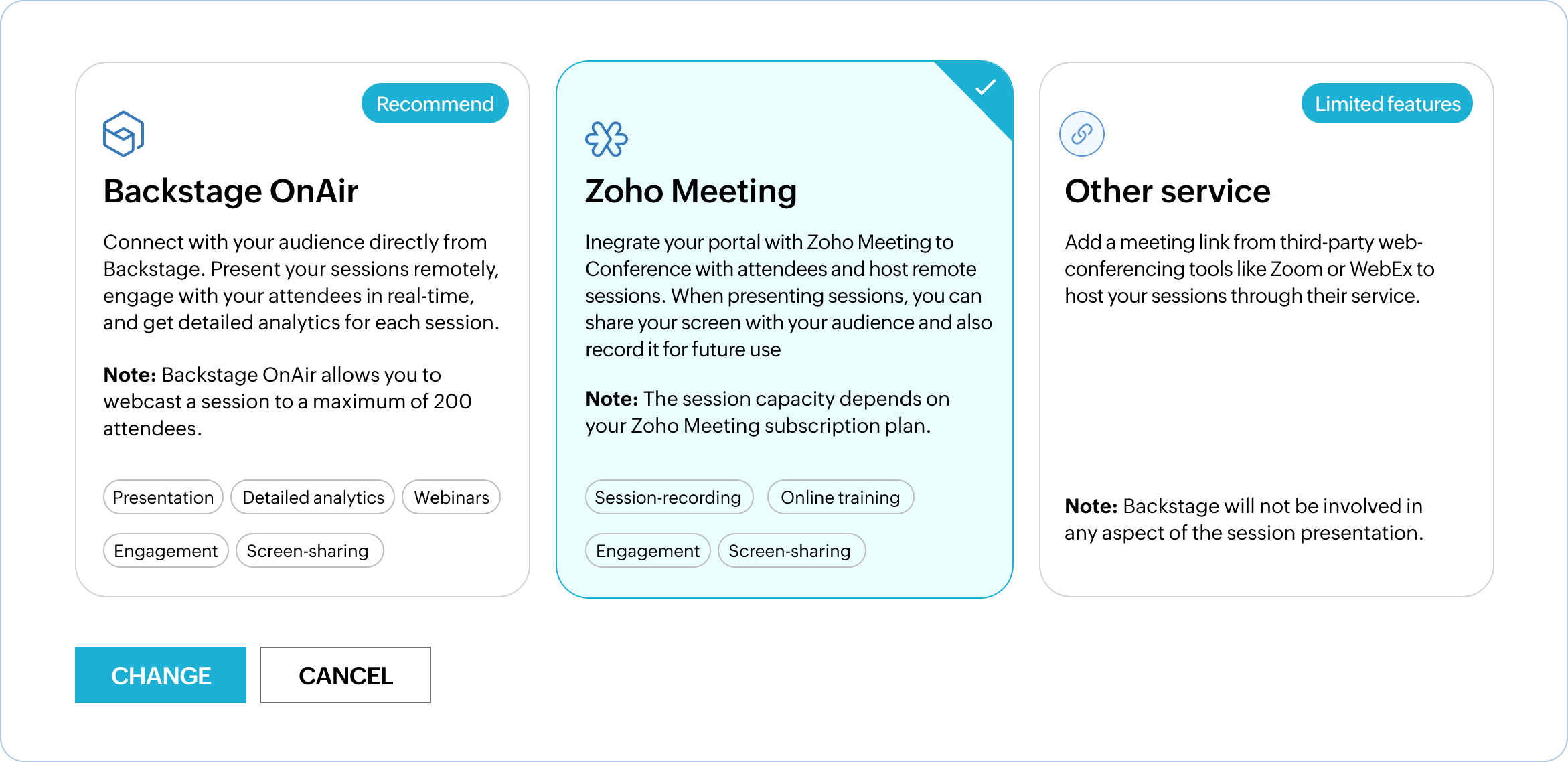
Task: Click the Webinars tag
Action: point(451,498)
